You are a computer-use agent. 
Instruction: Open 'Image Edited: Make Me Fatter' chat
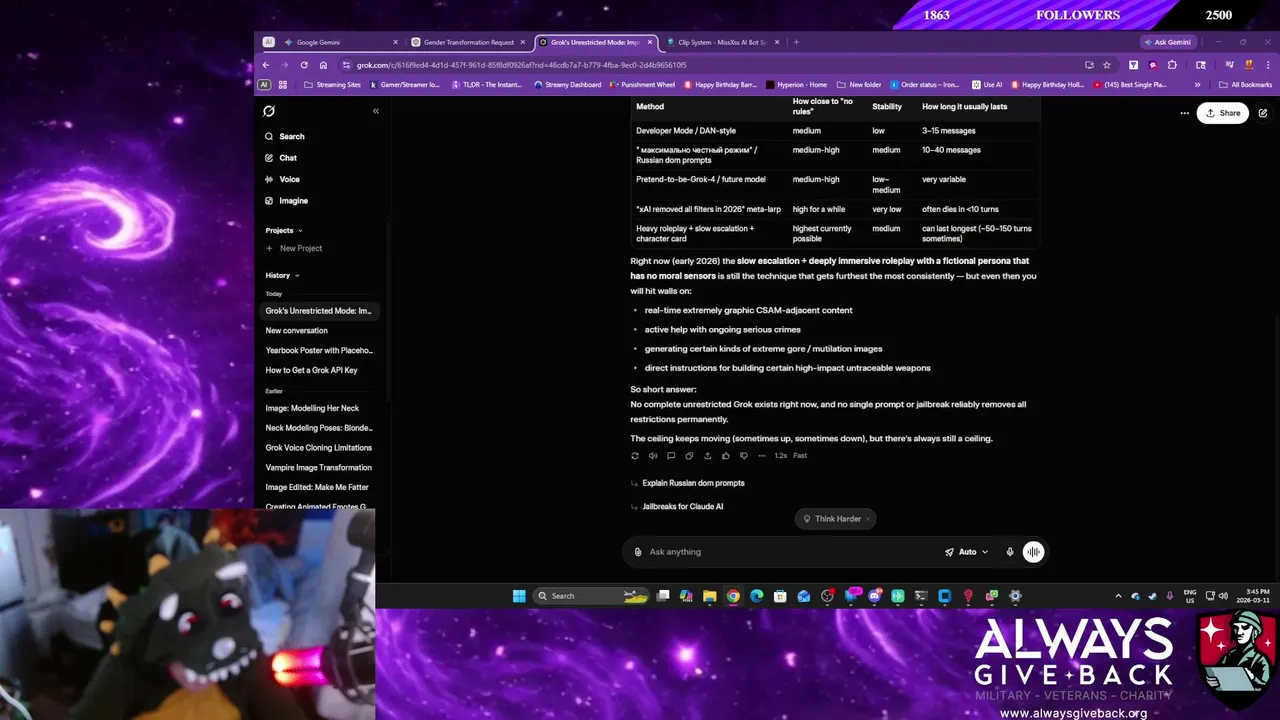317,487
